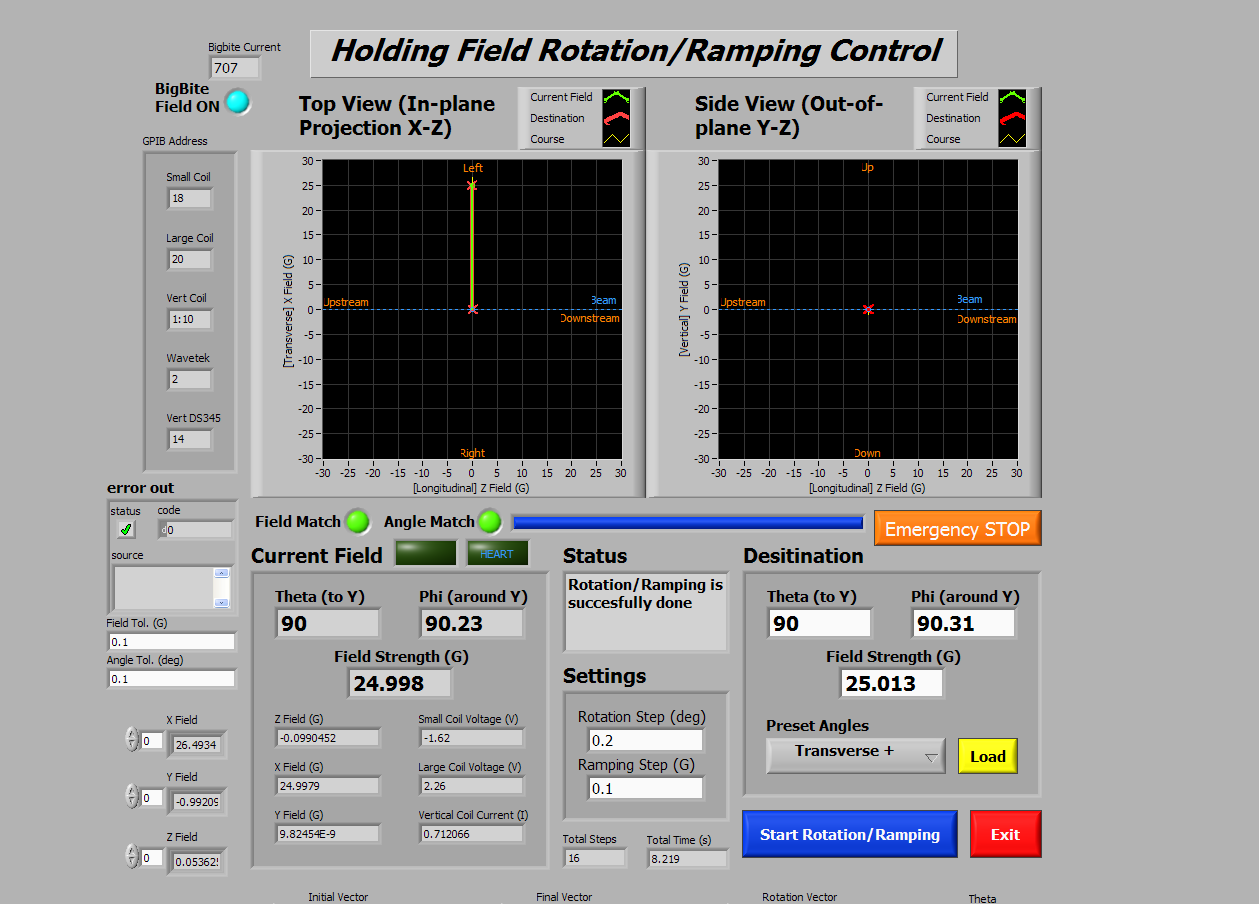Click Z Field readout 0.05362
Image resolution: width=1259 pixels, height=904 pixels.
196,862
